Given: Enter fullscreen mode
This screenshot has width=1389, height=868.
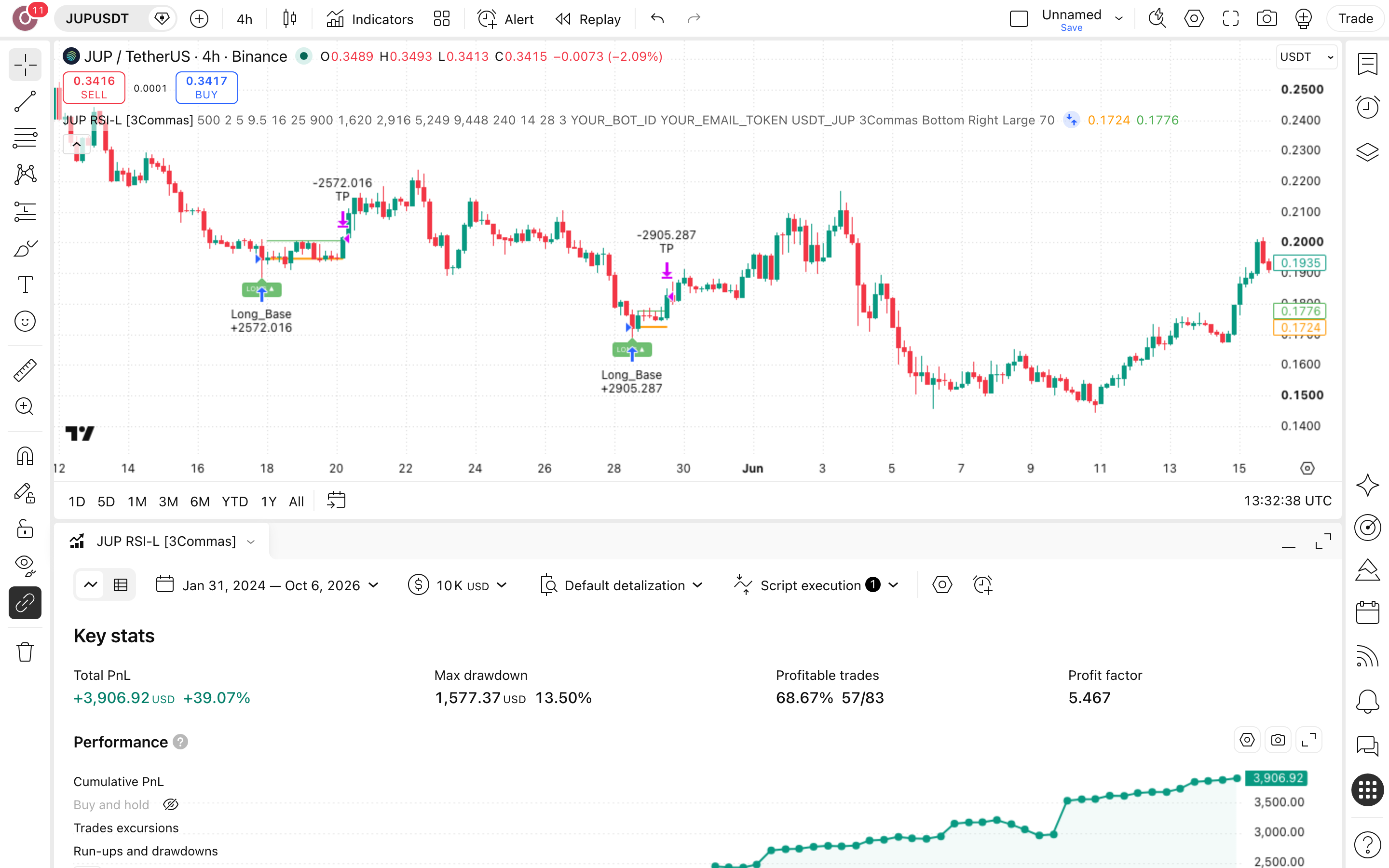Looking at the screenshot, I should pos(1230,19).
